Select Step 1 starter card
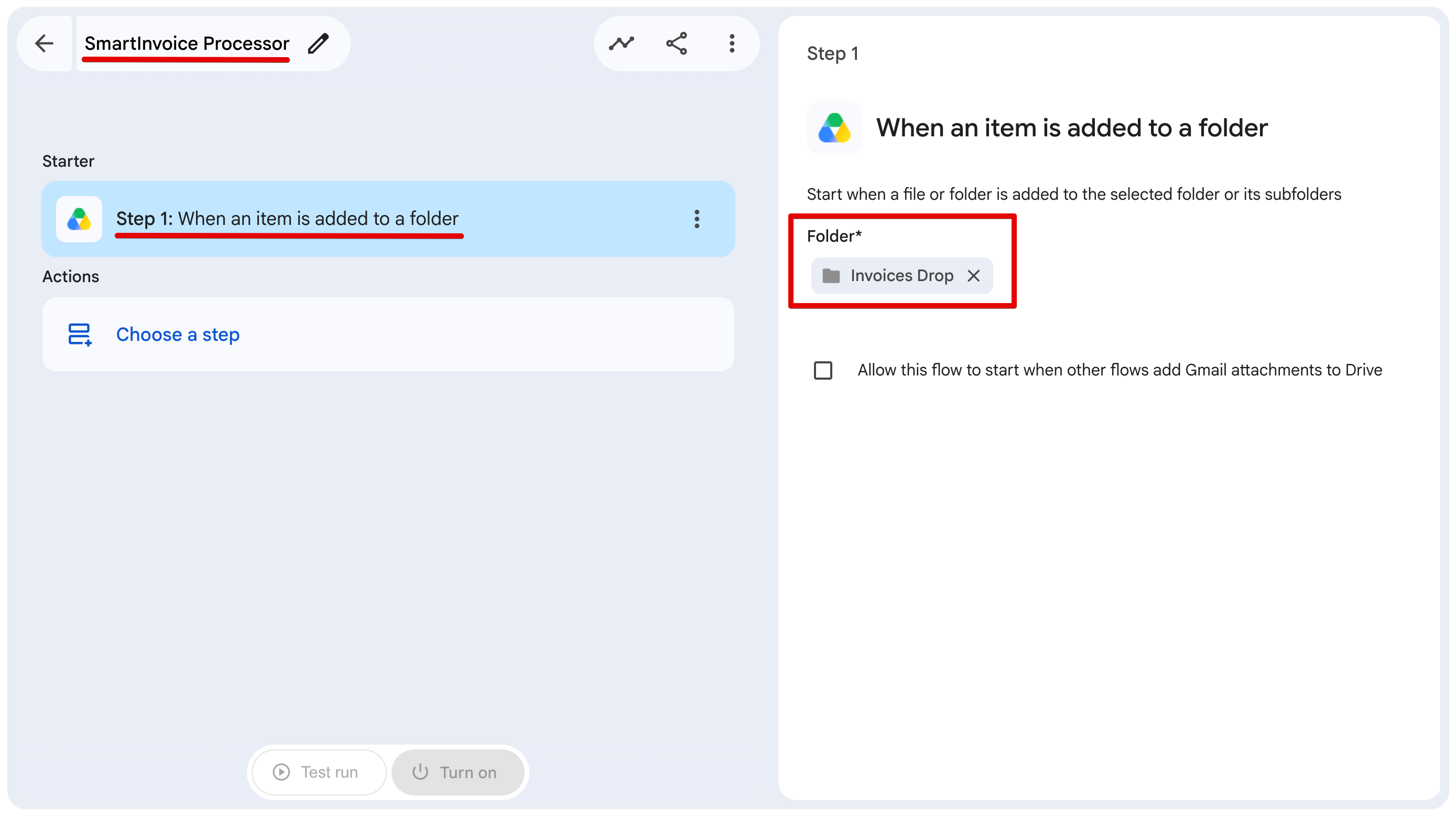This screenshot has width=1456, height=817. click(x=388, y=219)
